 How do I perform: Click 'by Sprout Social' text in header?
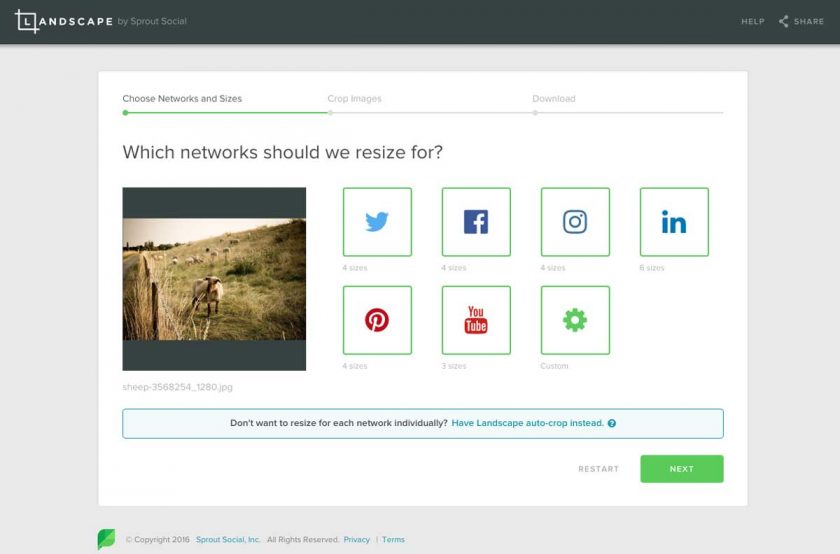pyautogui.click(x=152, y=21)
